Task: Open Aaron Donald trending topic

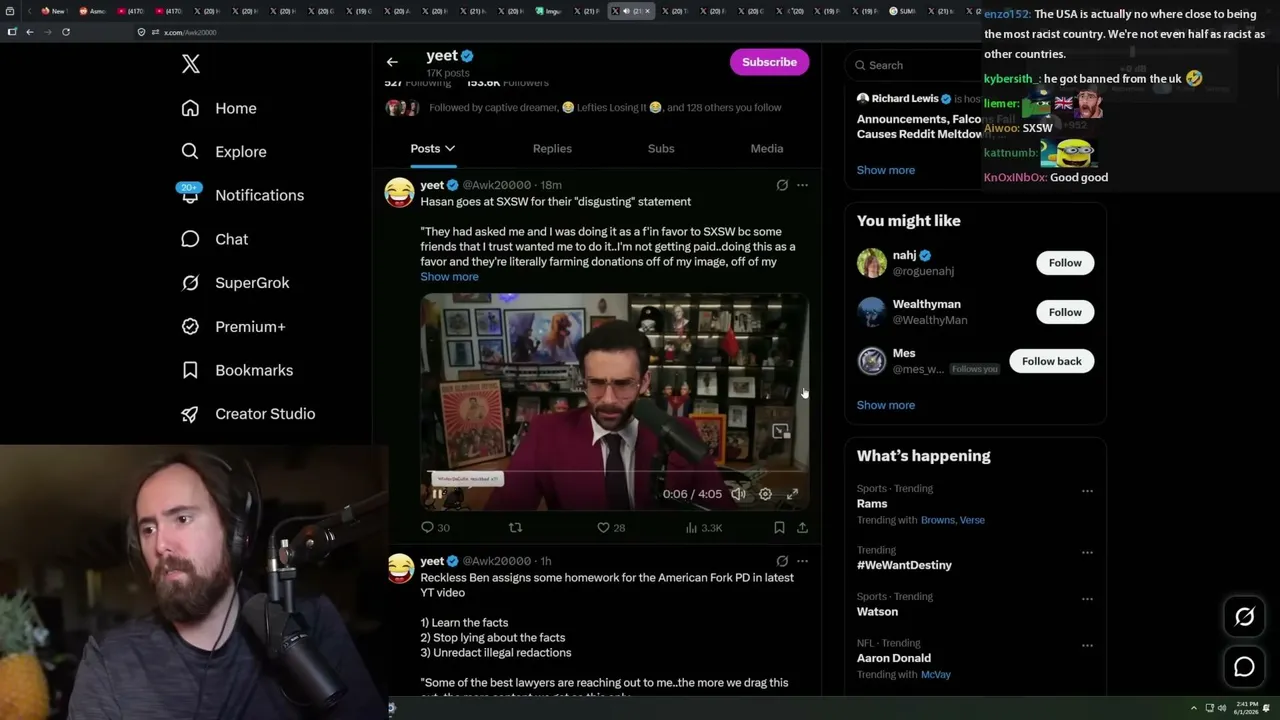Action: click(x=894, y=658)
